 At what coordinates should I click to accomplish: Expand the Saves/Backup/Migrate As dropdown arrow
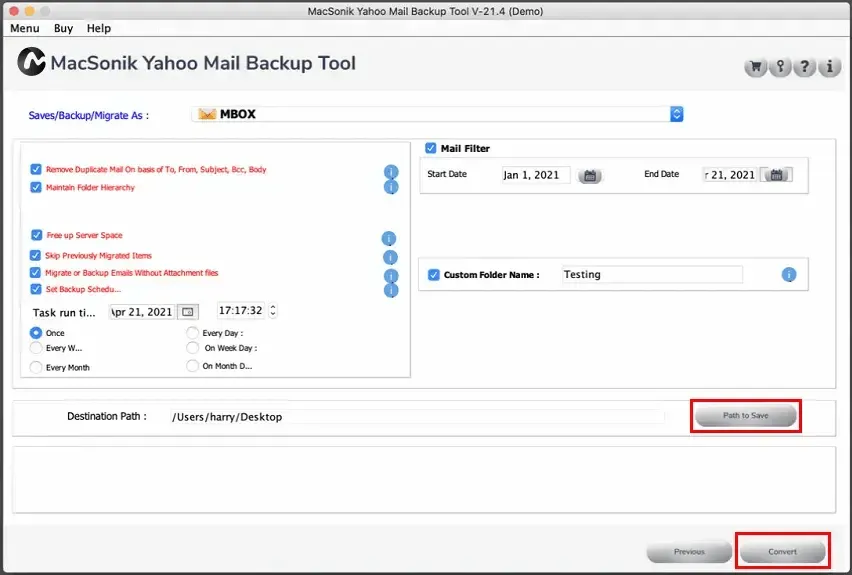676,114
